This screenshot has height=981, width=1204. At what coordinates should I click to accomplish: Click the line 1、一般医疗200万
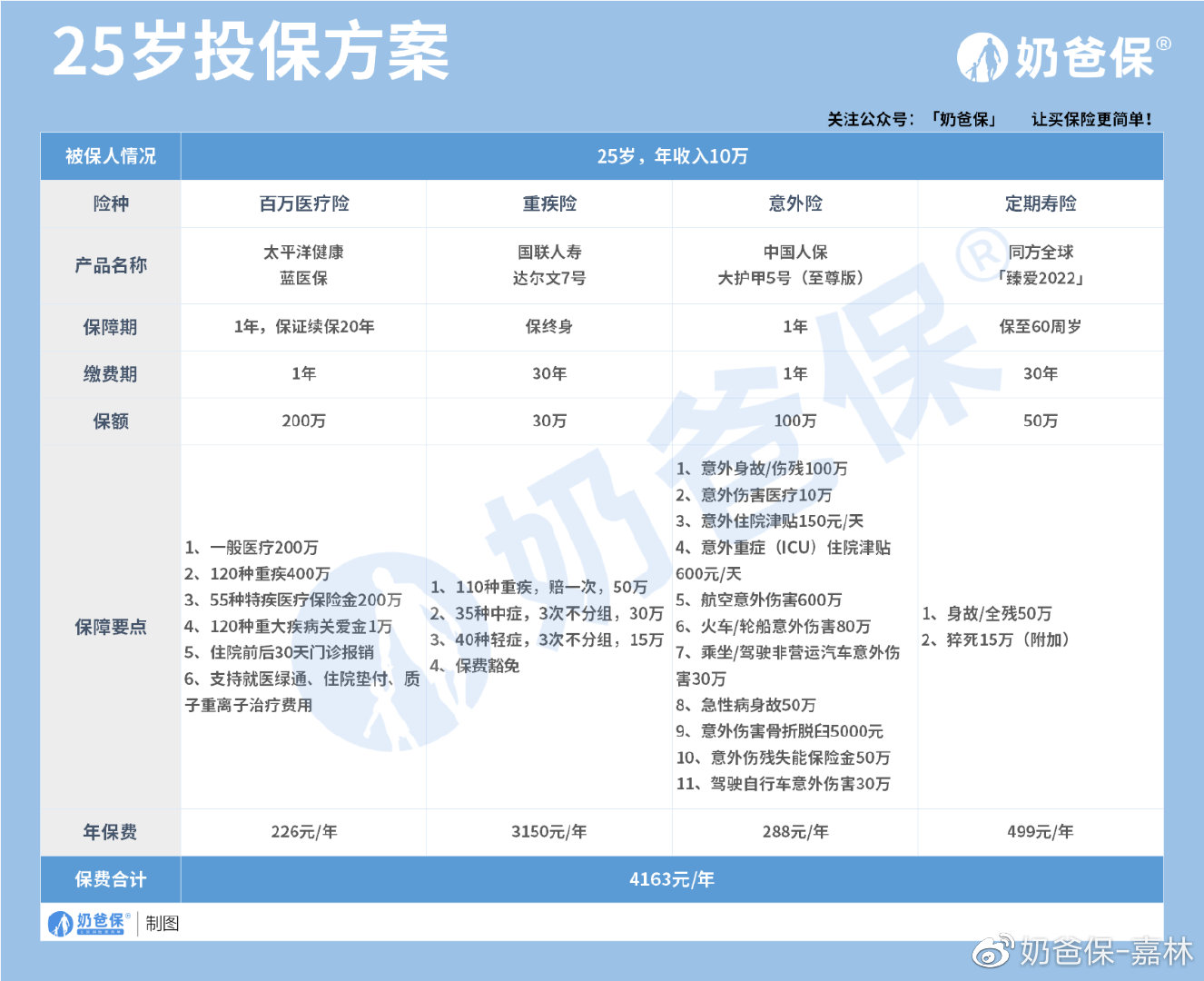(x=252, y=548)
